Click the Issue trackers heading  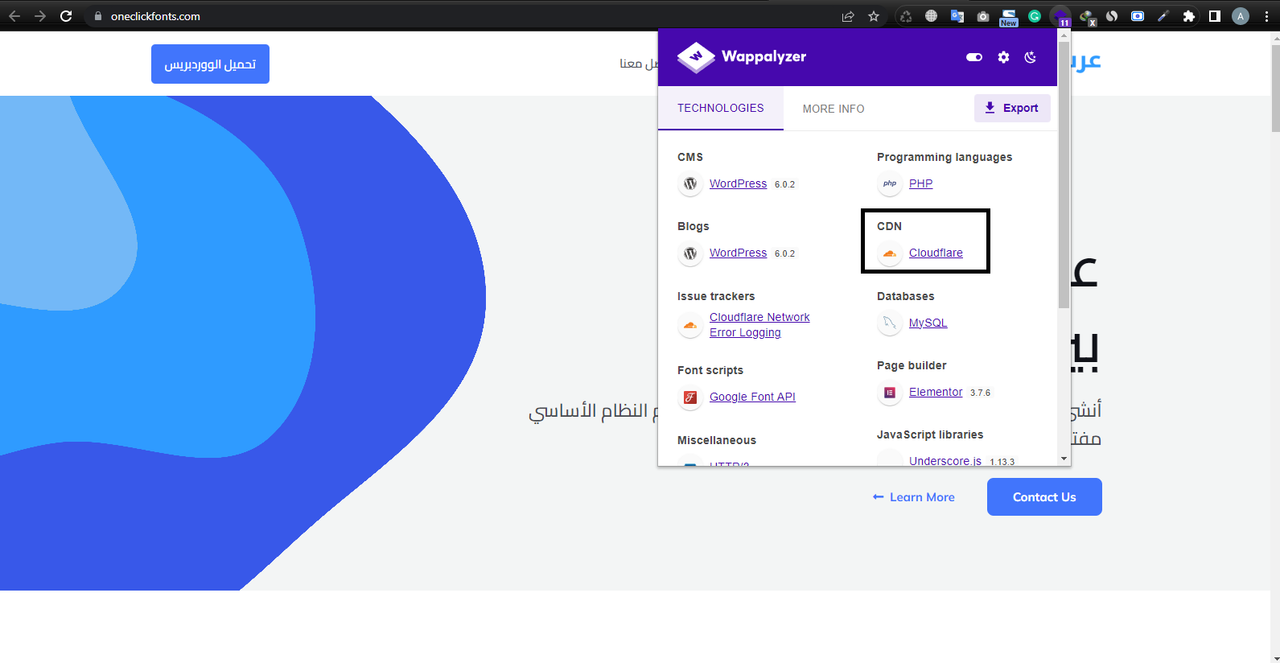pos(716,296)
